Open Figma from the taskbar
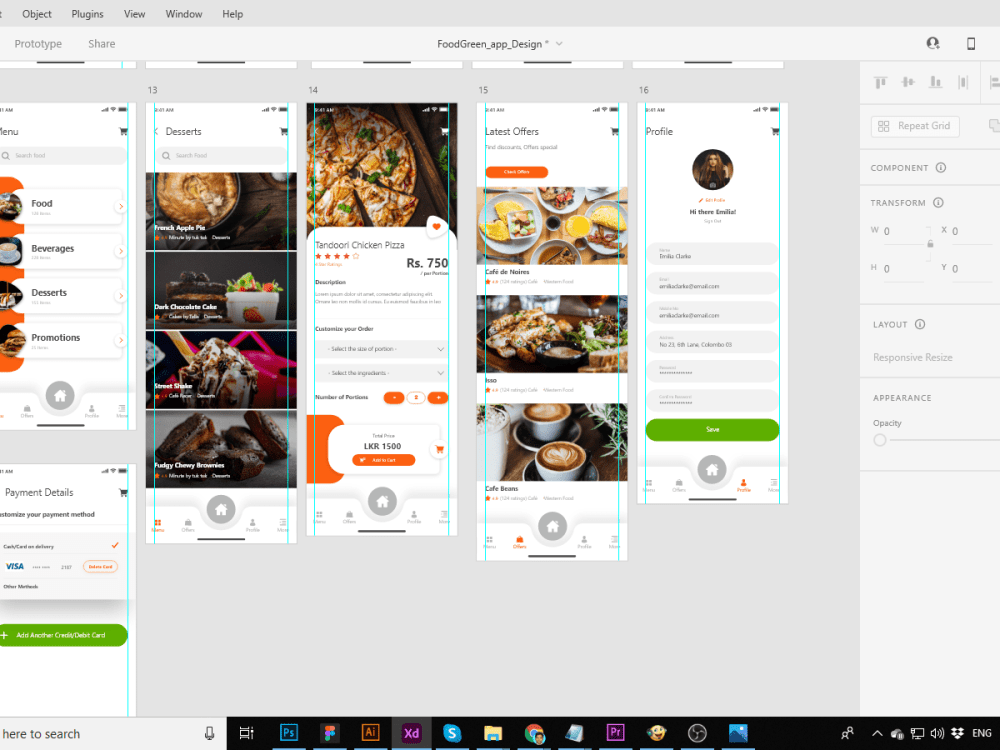Image resolution: width=1000 pixels, height=750 pixels. point(330,733)
